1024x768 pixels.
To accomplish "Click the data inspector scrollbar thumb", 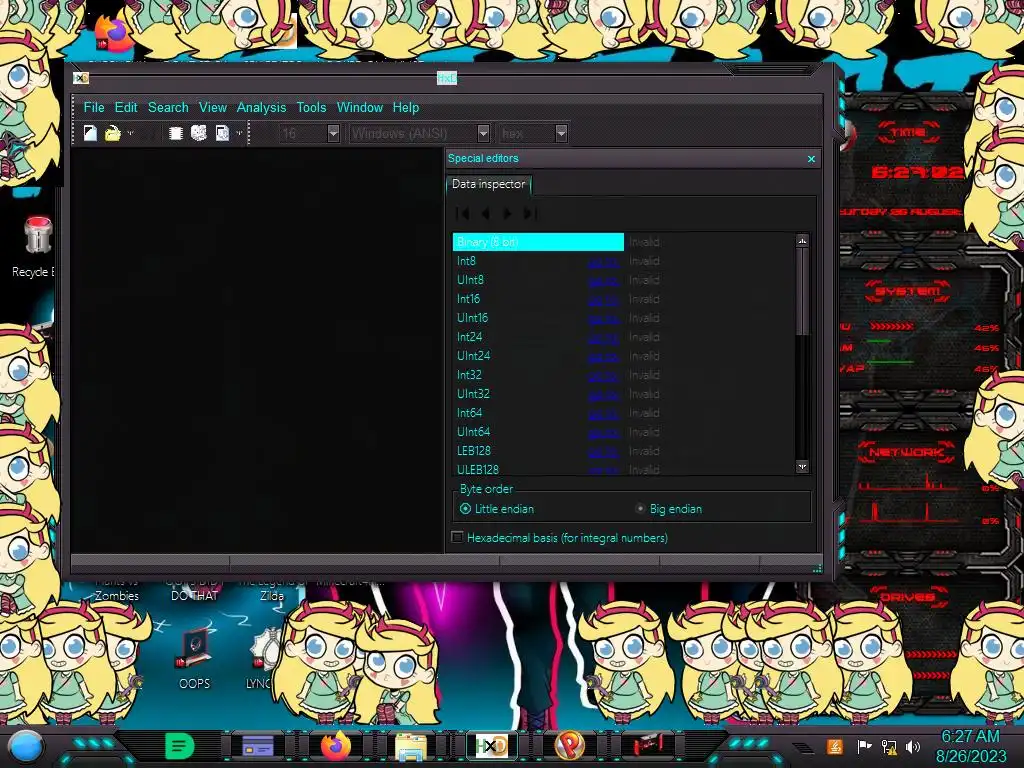I will point(802,291).
